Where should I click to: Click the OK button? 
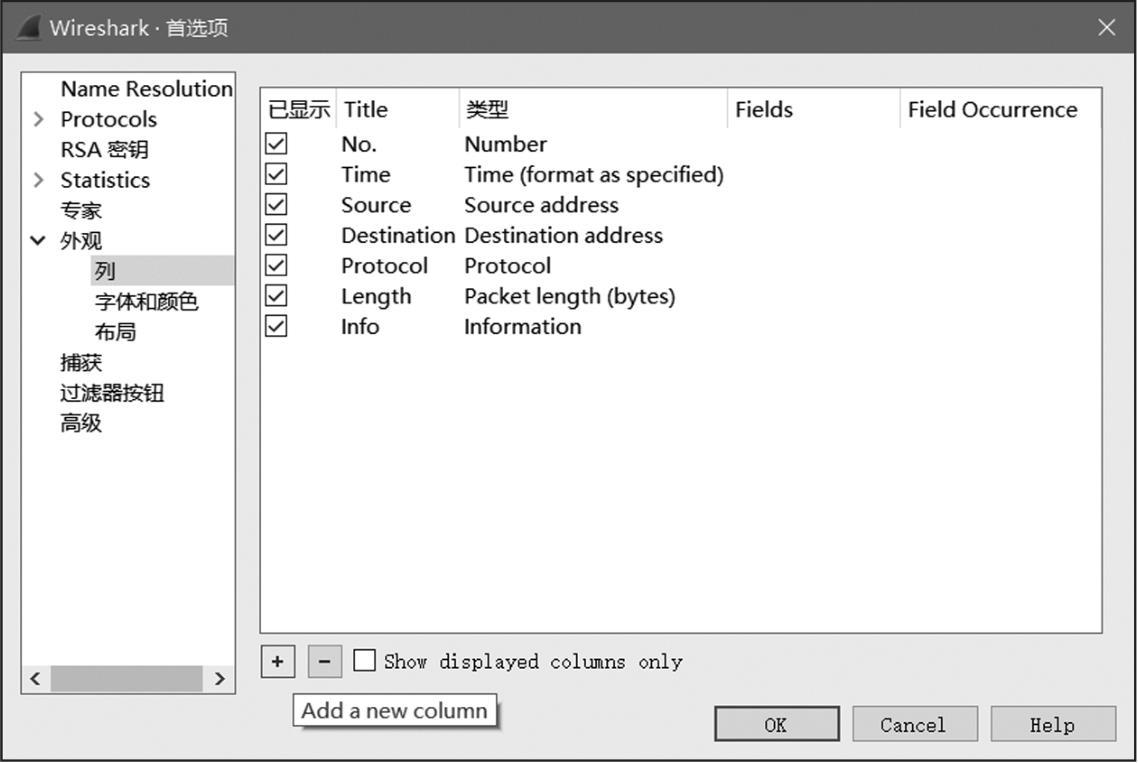tap(777, 724)
